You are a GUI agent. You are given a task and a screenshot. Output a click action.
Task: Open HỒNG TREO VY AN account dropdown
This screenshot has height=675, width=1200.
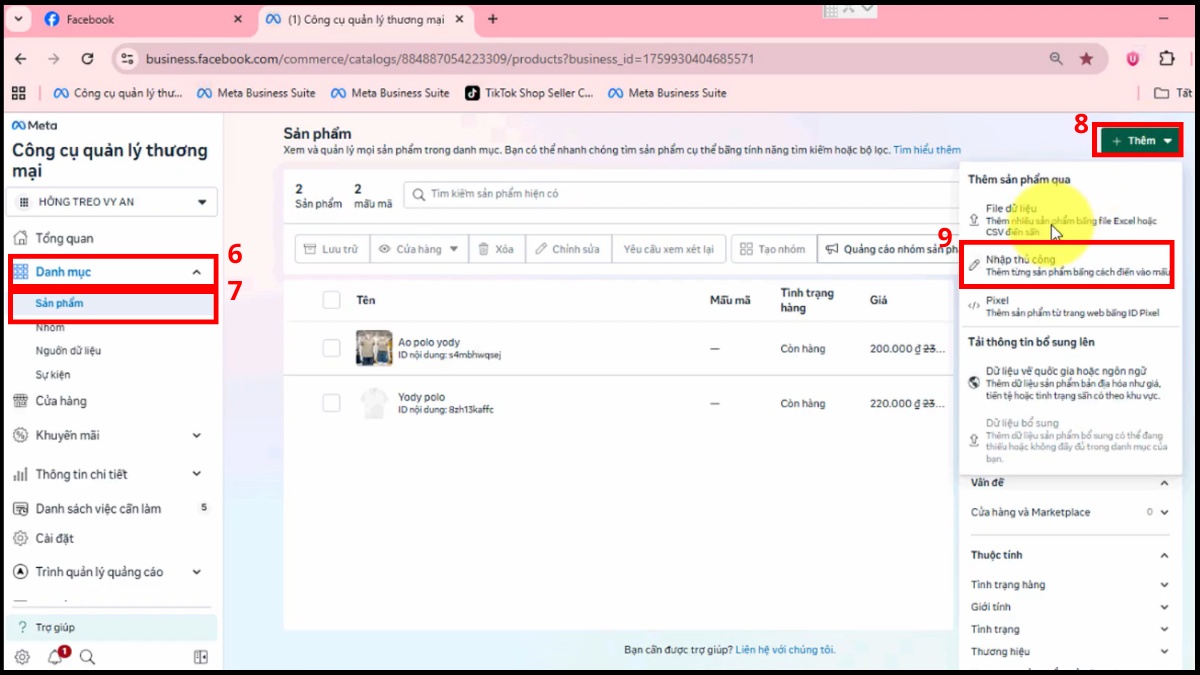tap(111, 202)
